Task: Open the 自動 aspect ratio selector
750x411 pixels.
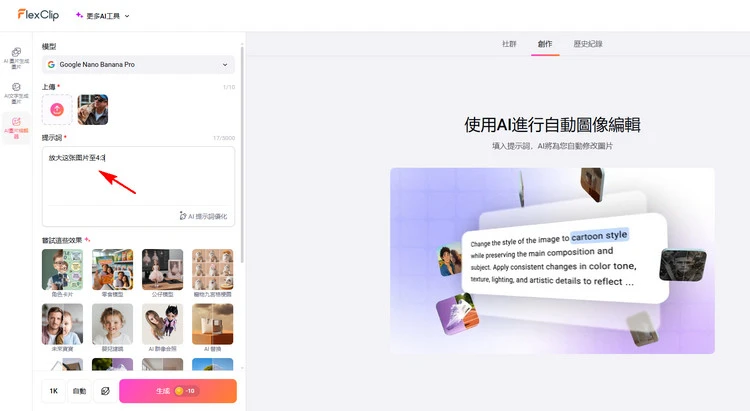Action: (x=79, y=391)
